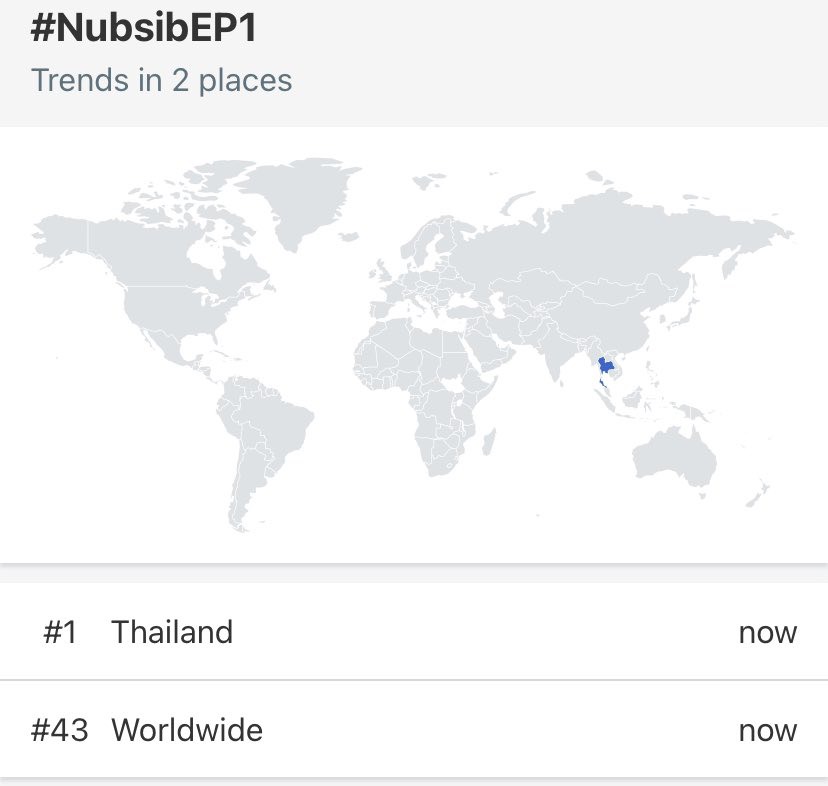
Task: Click Canada on the world map
Action: tap(158, 254)
